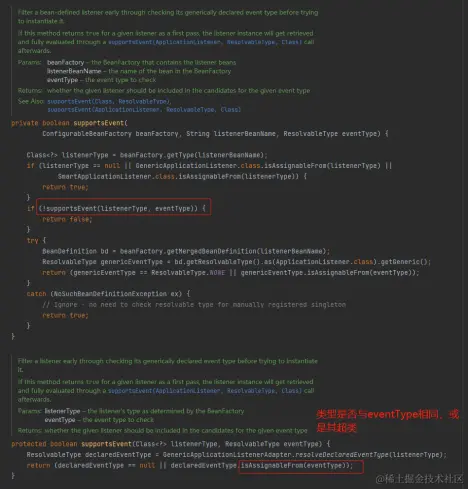The image size is (468, 489).
Task: Click 'declaredEventType == null' condition
Action: point(107,465)
